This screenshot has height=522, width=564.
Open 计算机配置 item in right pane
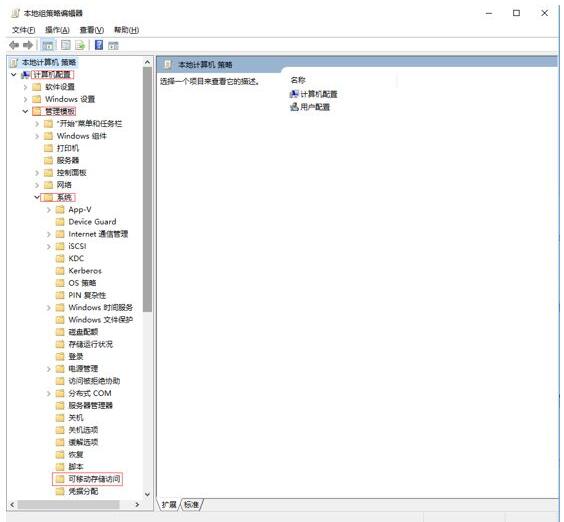(314, 94)
